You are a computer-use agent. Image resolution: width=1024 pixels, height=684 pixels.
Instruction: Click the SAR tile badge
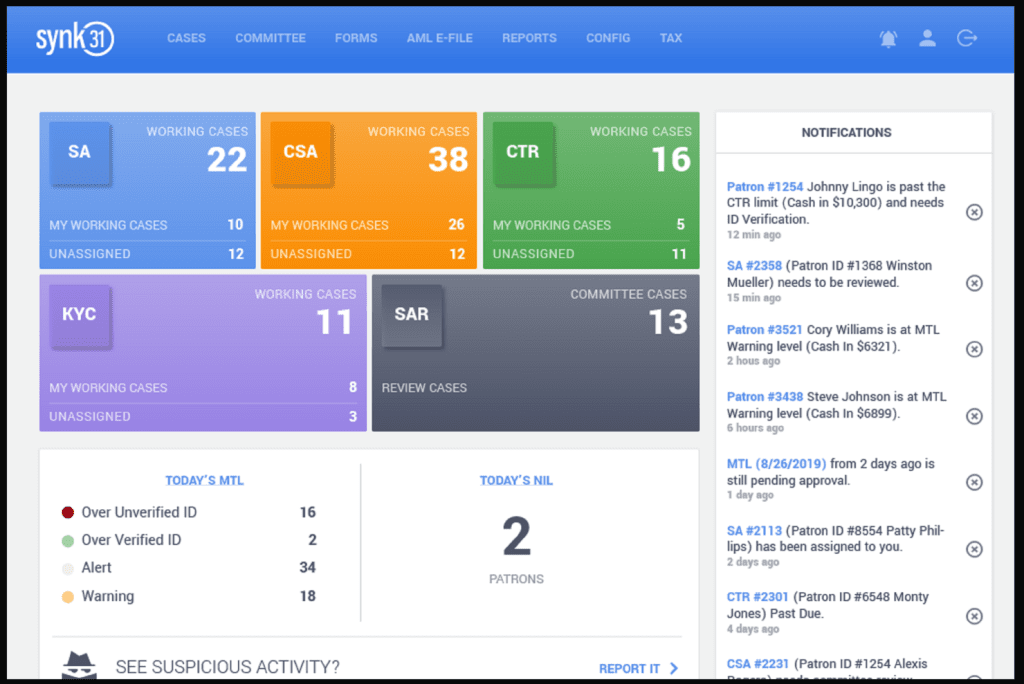(411, 314)
